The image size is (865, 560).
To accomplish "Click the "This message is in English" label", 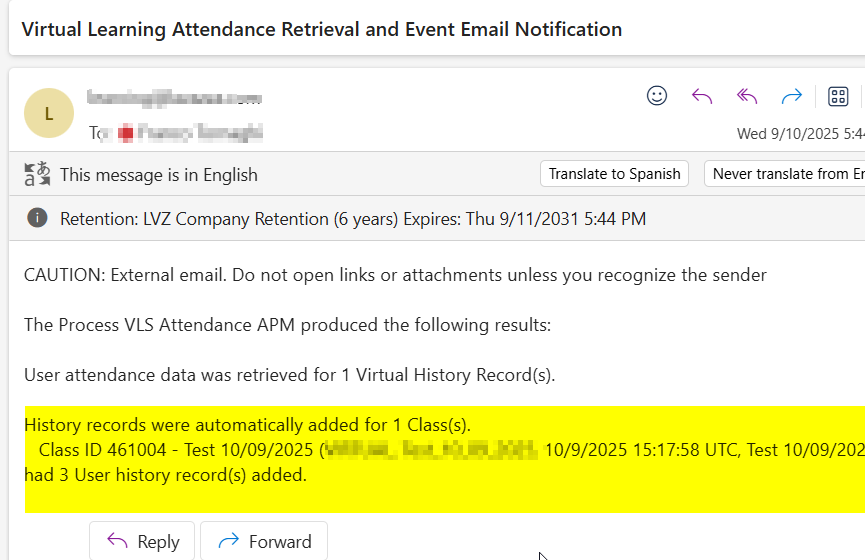I will point(159,175).
